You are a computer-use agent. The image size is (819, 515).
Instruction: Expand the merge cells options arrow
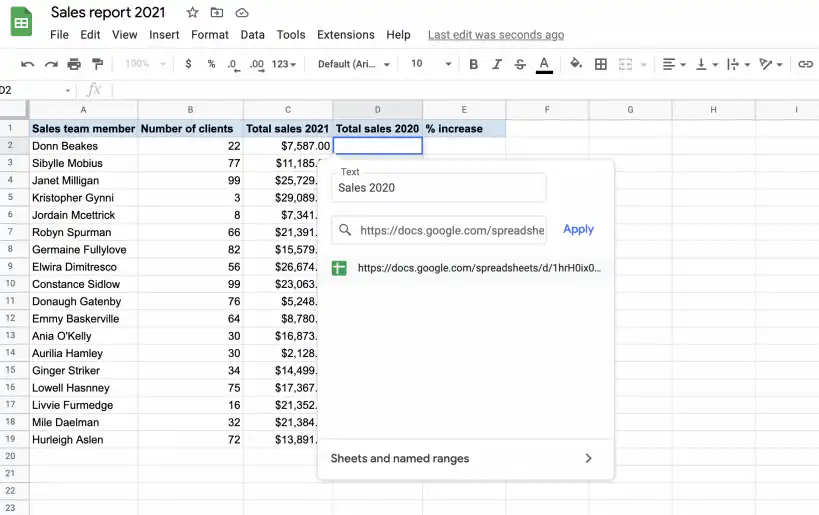click(644, 65)
